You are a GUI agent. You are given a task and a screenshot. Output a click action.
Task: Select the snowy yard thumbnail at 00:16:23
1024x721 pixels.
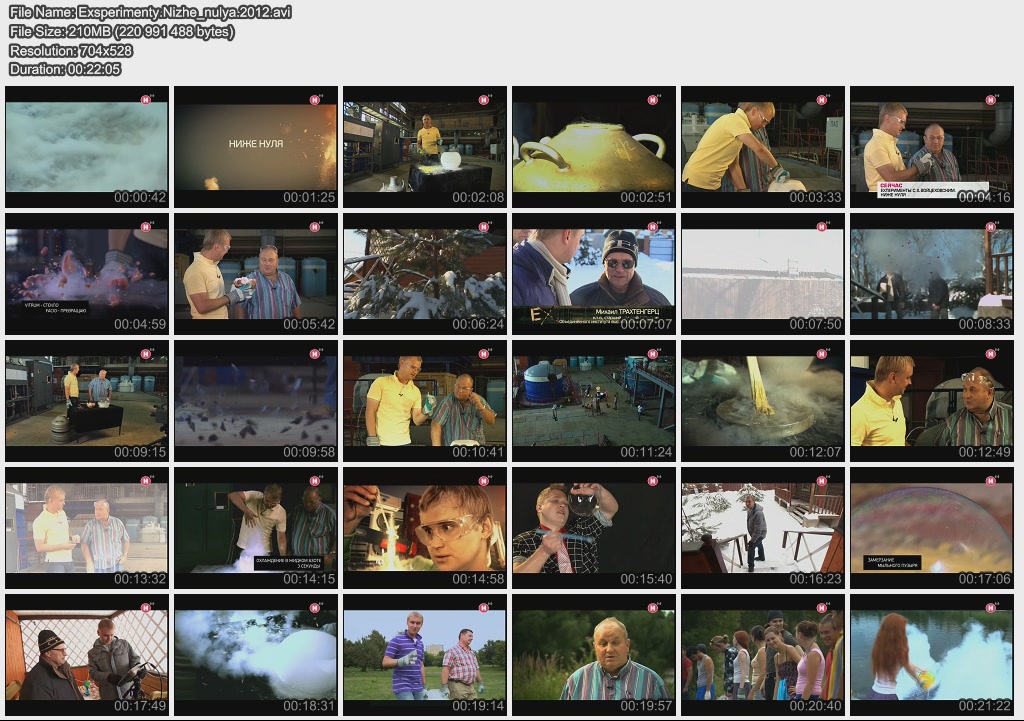tap(762, 528)
